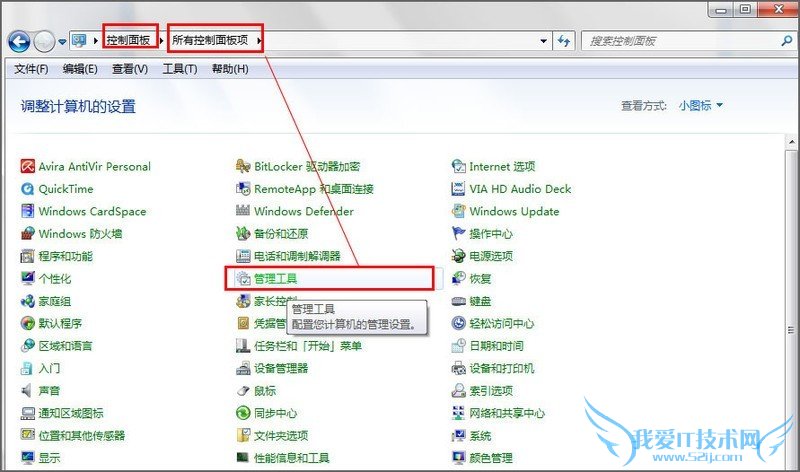Open the 操作中心 flag icon
The width and height of the screenshot is (800, 472).
[459, 233]
